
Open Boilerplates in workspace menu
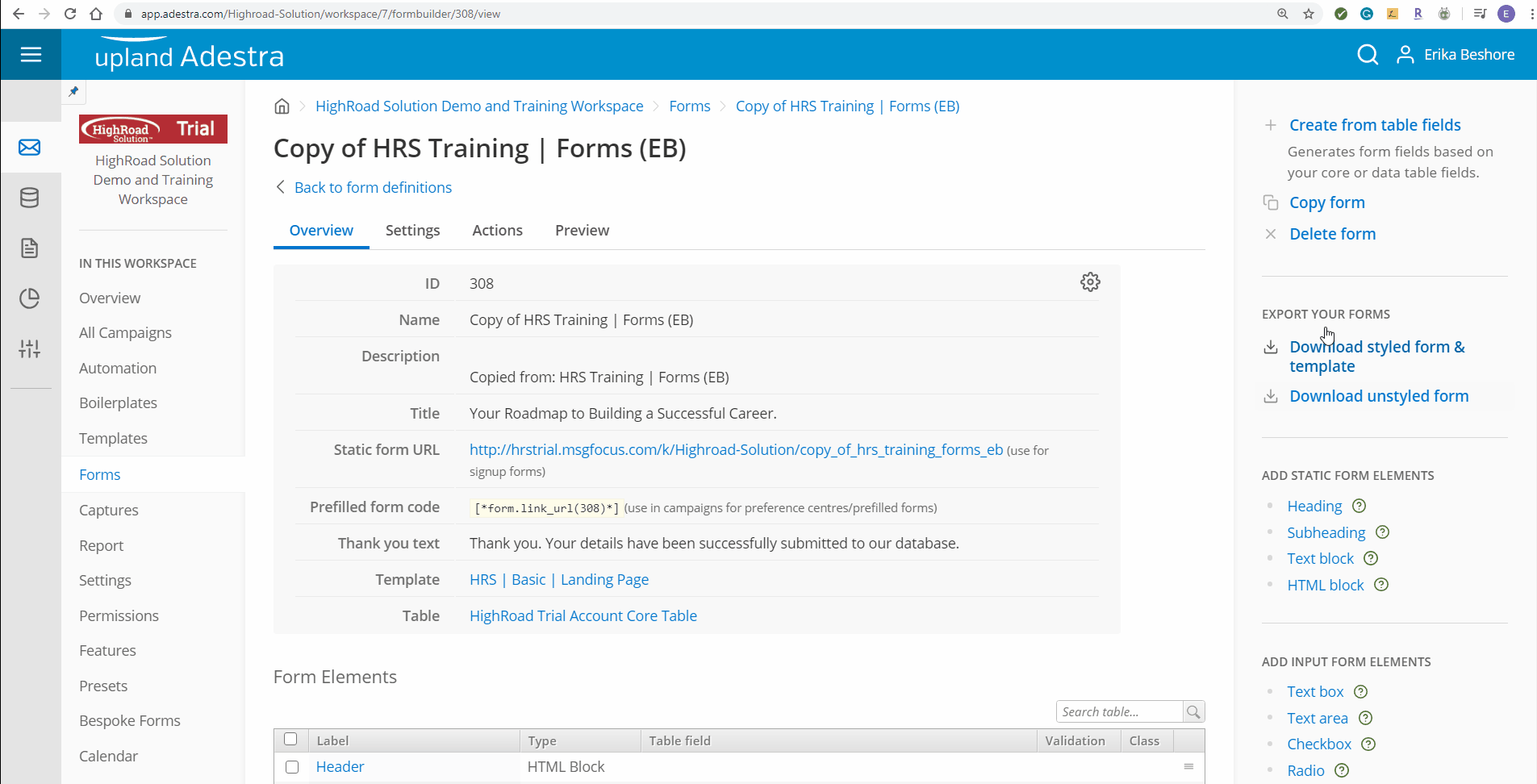[118, 403]
